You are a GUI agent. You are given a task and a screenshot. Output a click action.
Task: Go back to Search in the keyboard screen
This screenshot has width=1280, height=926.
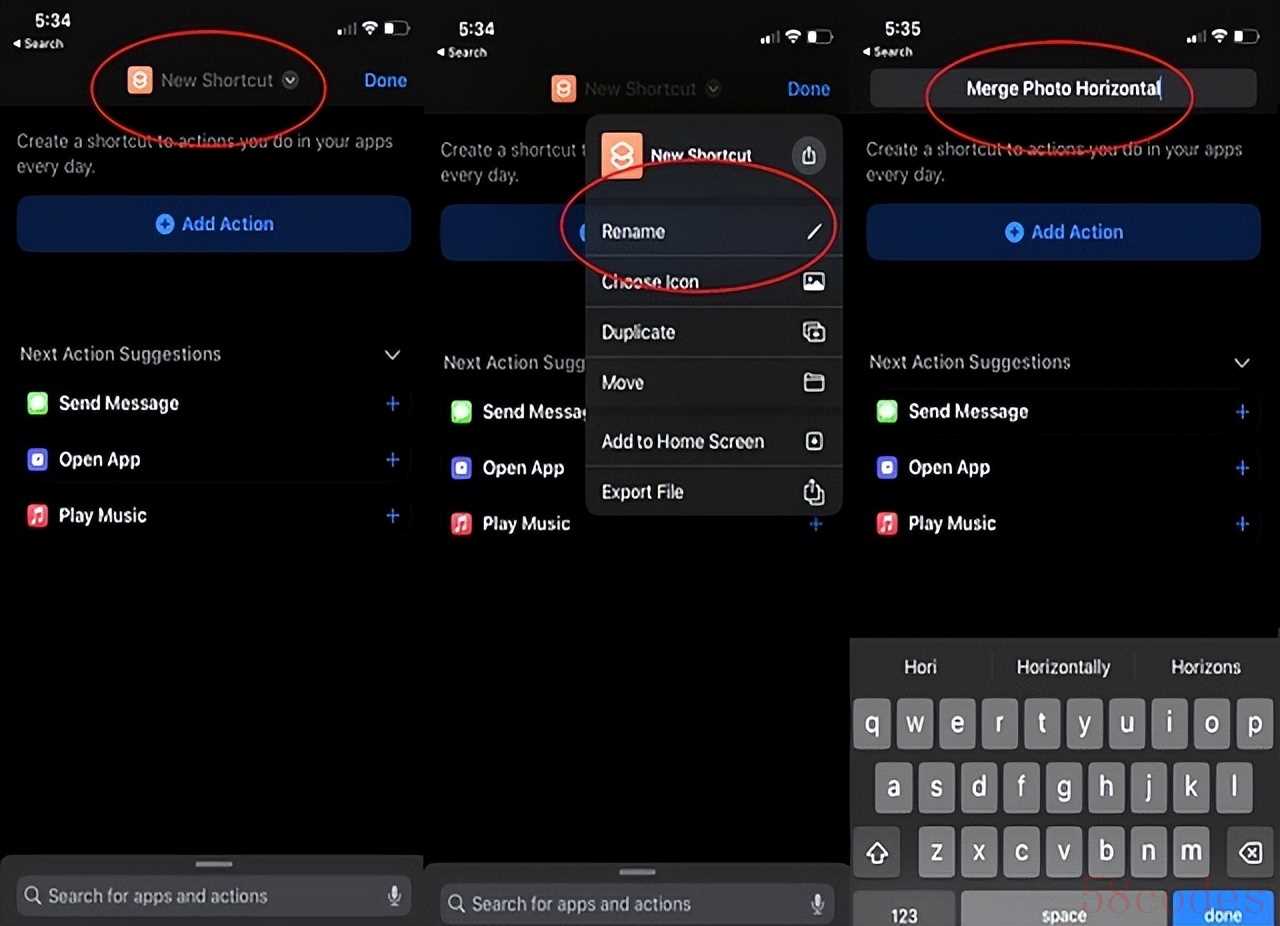point(887,52)
